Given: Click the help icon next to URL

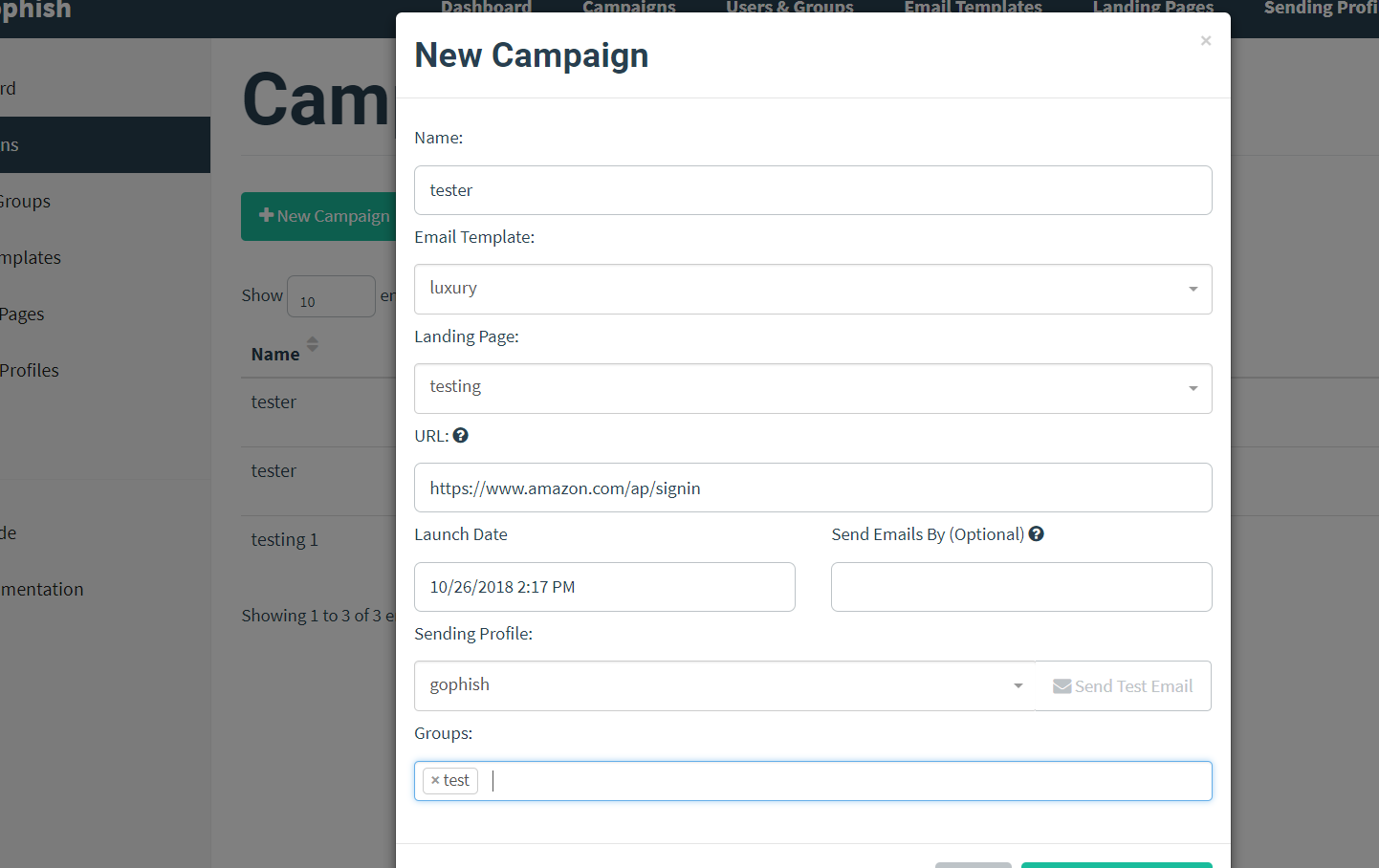Looking at the screenshot, I should tap(460, 435).
